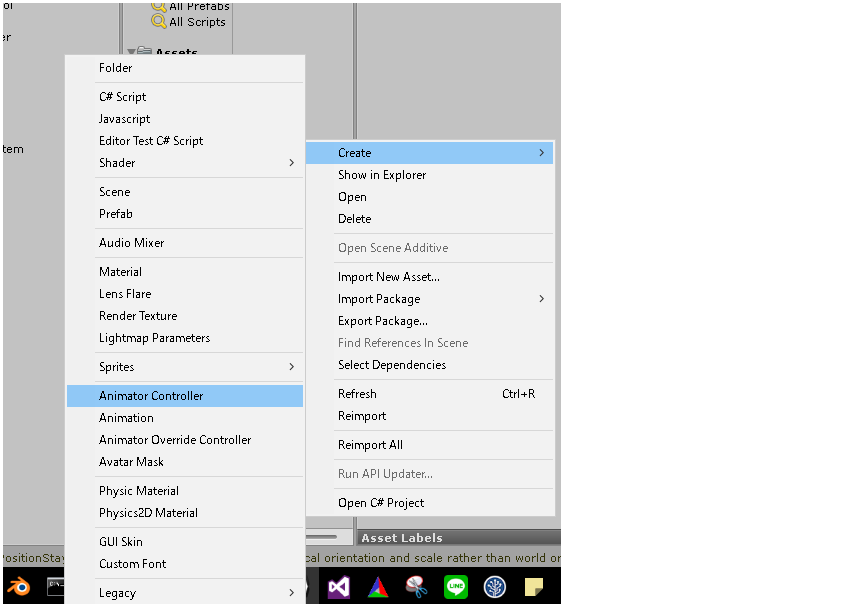Click the Reimport entry

429,416
